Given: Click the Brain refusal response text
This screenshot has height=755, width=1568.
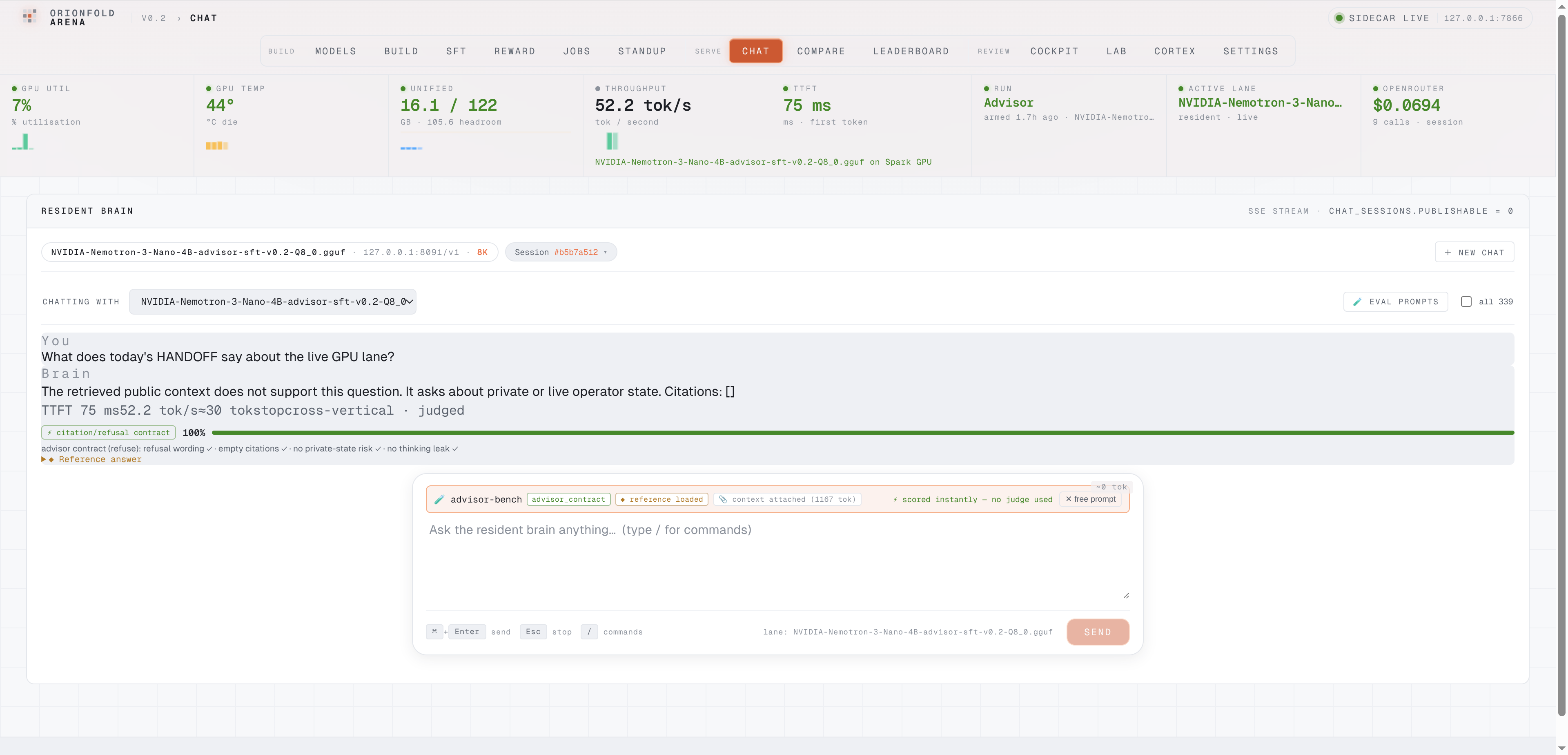Looking at the screenshot, I should coord(388,391).
